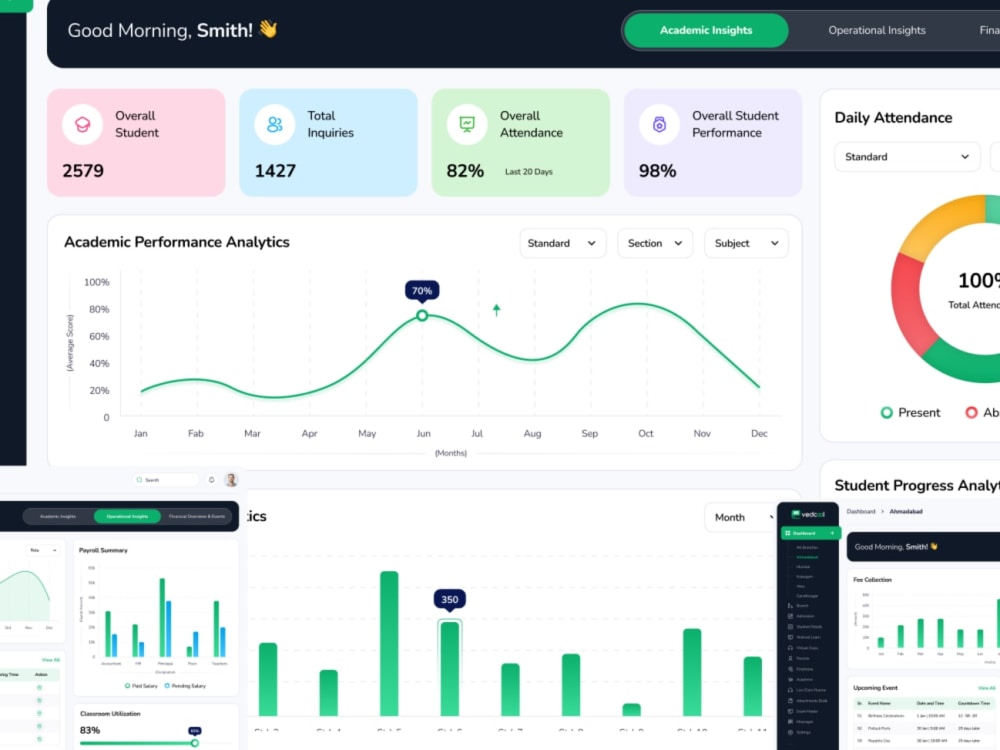Click the Admission icon in the vedcool sidebar

click(790, 616)
